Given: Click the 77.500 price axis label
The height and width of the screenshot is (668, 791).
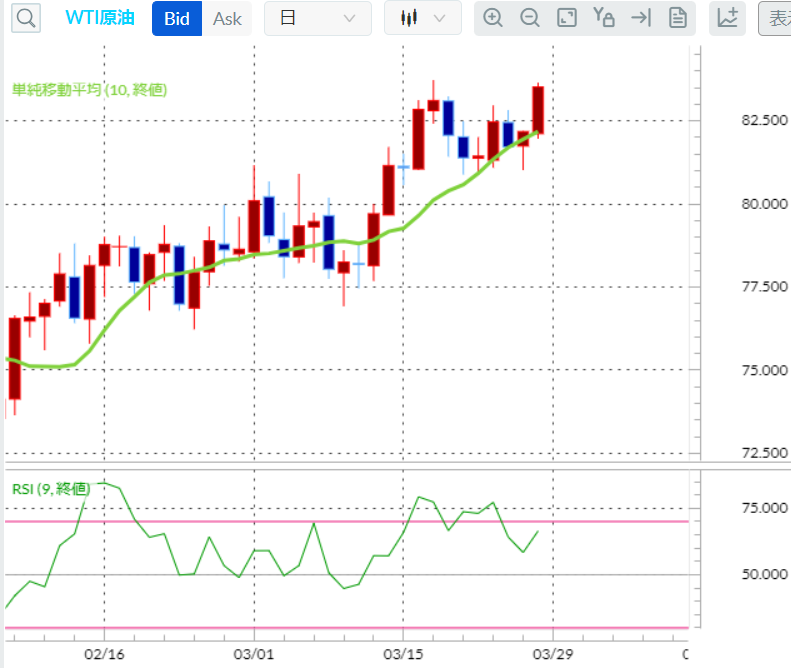Looking at the screenshot, I should pos(764,287).
